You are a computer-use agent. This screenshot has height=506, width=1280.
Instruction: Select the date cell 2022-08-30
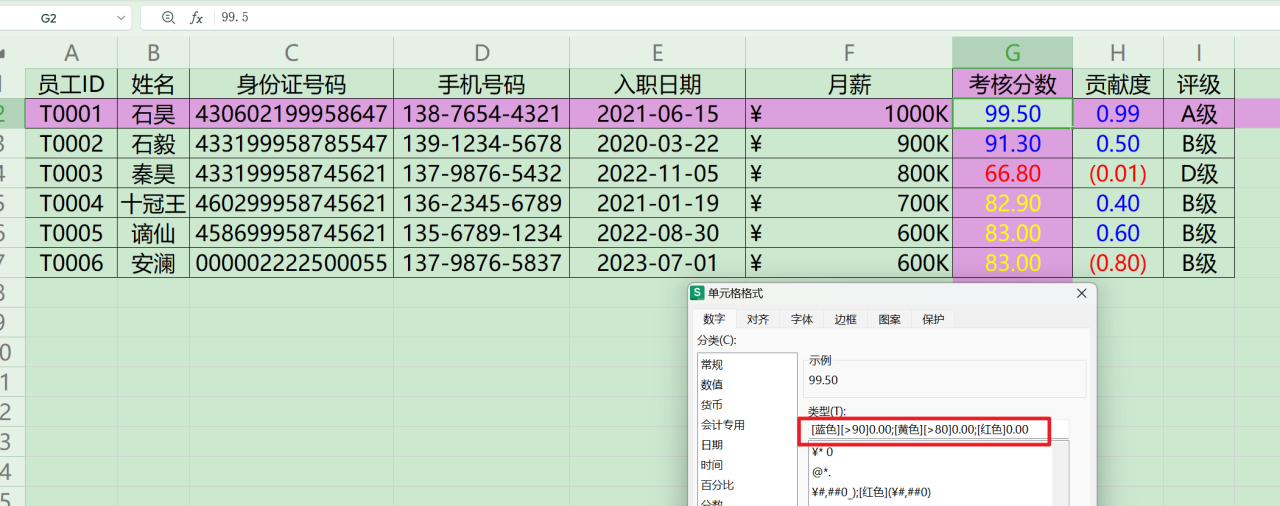coord(657,233)
